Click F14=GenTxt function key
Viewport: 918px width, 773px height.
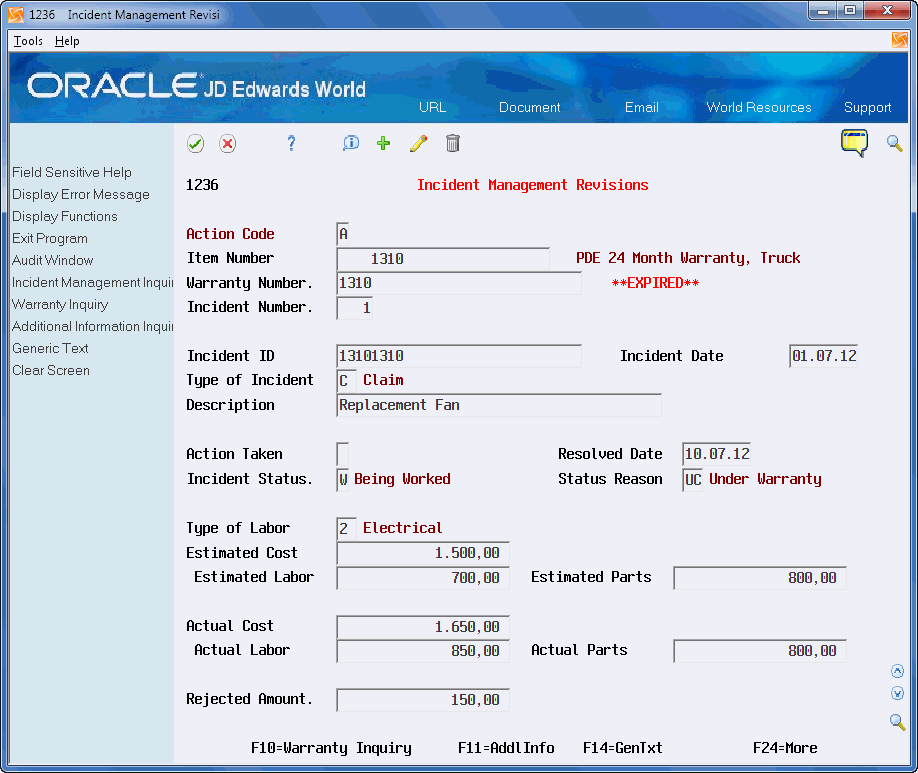click(x=622, y=748)
